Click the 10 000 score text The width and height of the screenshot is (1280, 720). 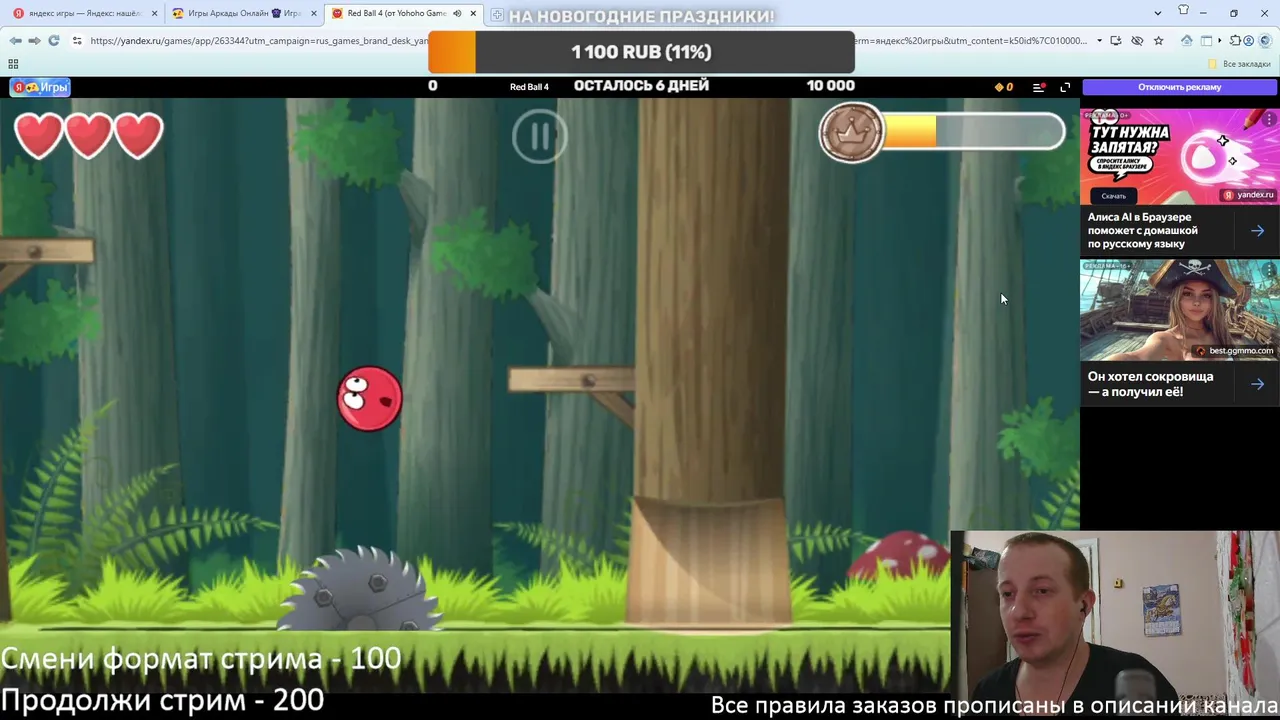pyautogui.click(x=830, y=86)
